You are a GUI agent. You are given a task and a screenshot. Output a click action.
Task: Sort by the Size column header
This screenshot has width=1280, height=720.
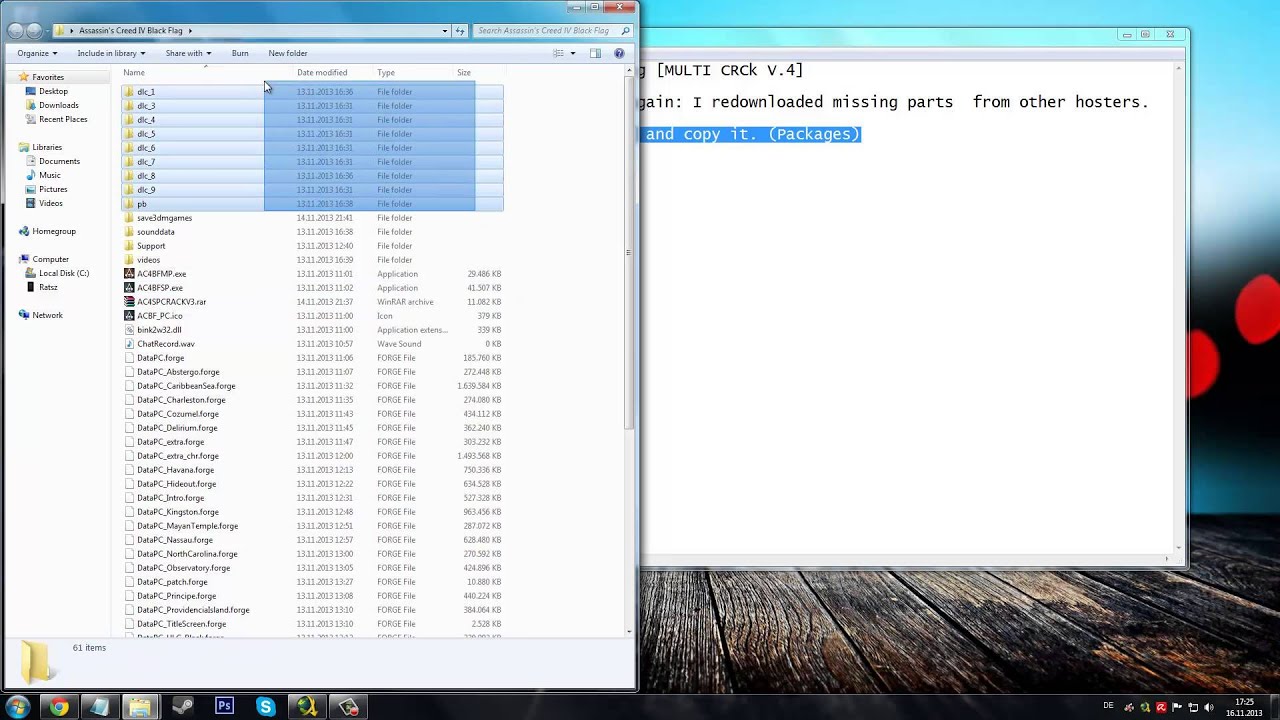pyautogui.click(x=464, y=72)
